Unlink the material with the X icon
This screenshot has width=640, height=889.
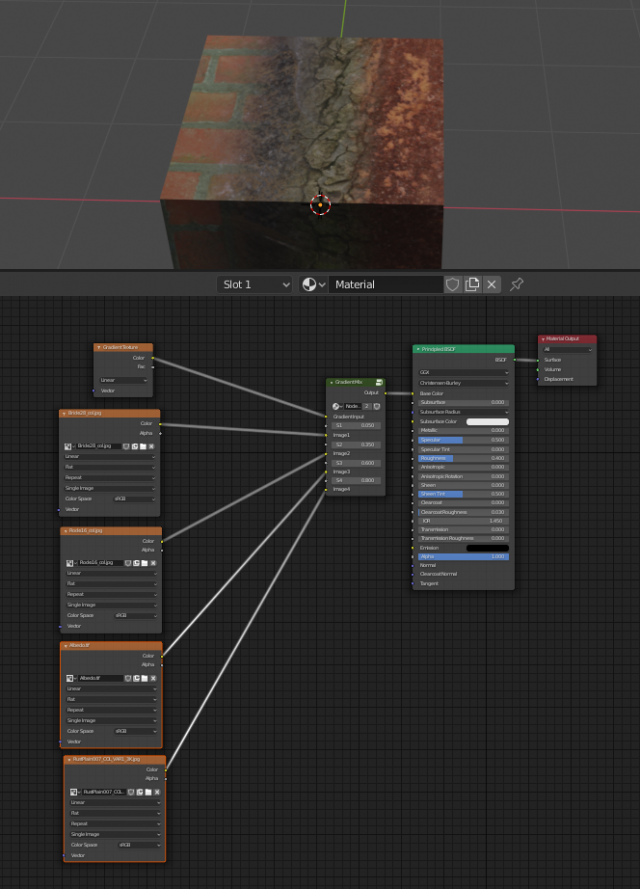[491, 284]
